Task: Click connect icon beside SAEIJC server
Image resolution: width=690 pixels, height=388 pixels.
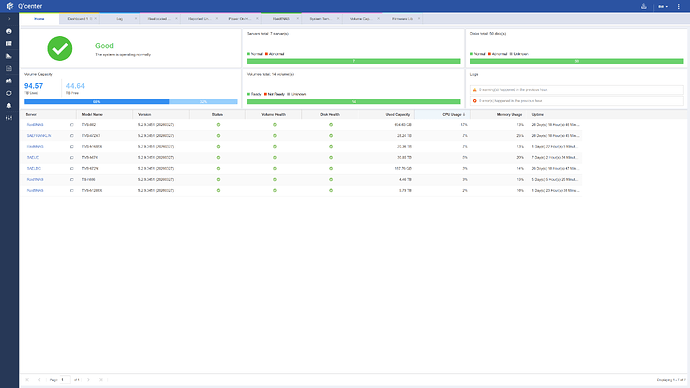Action: point(72,157)
